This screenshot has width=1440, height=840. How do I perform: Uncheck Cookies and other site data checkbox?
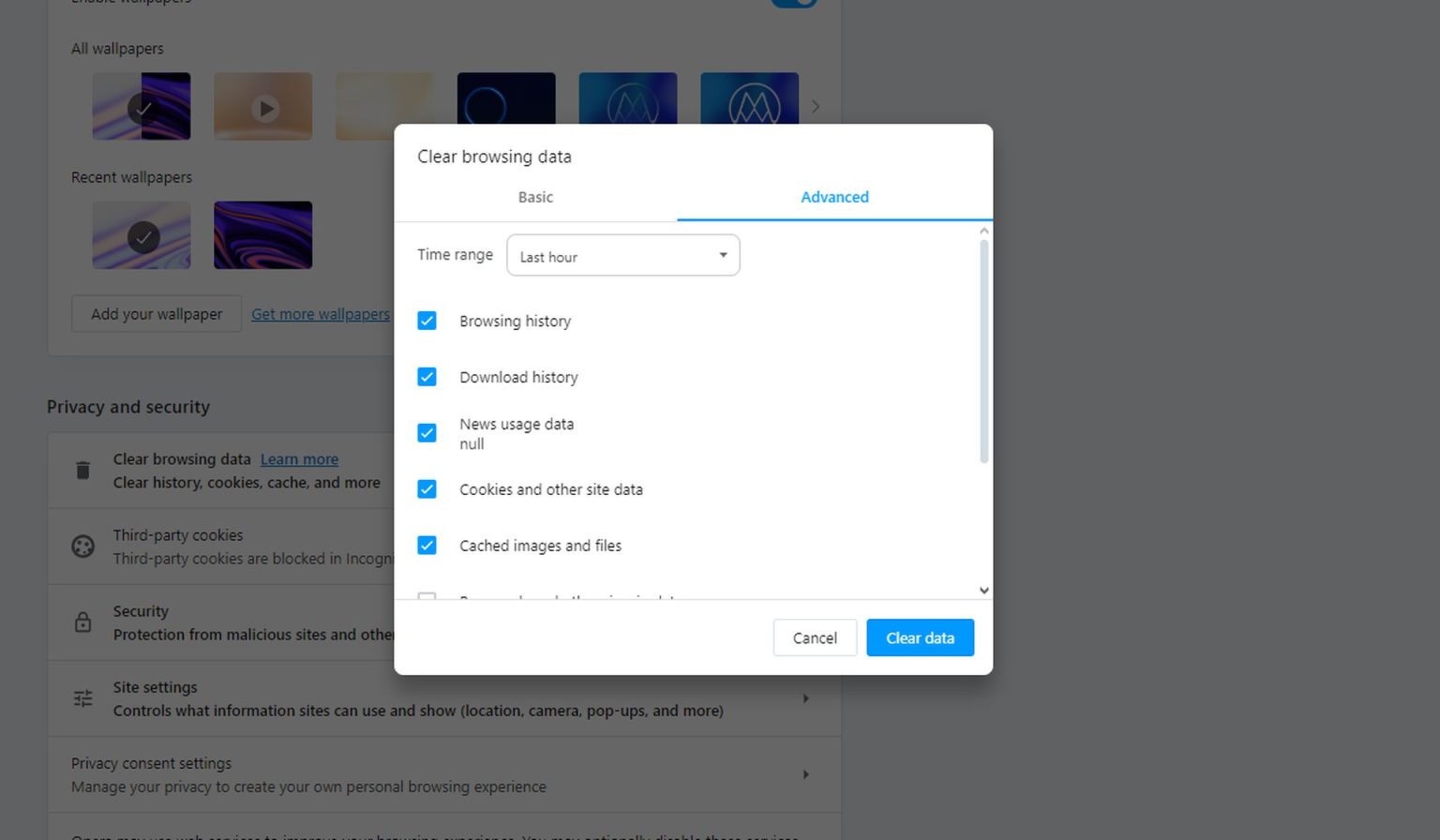click(x=427, y=489)
